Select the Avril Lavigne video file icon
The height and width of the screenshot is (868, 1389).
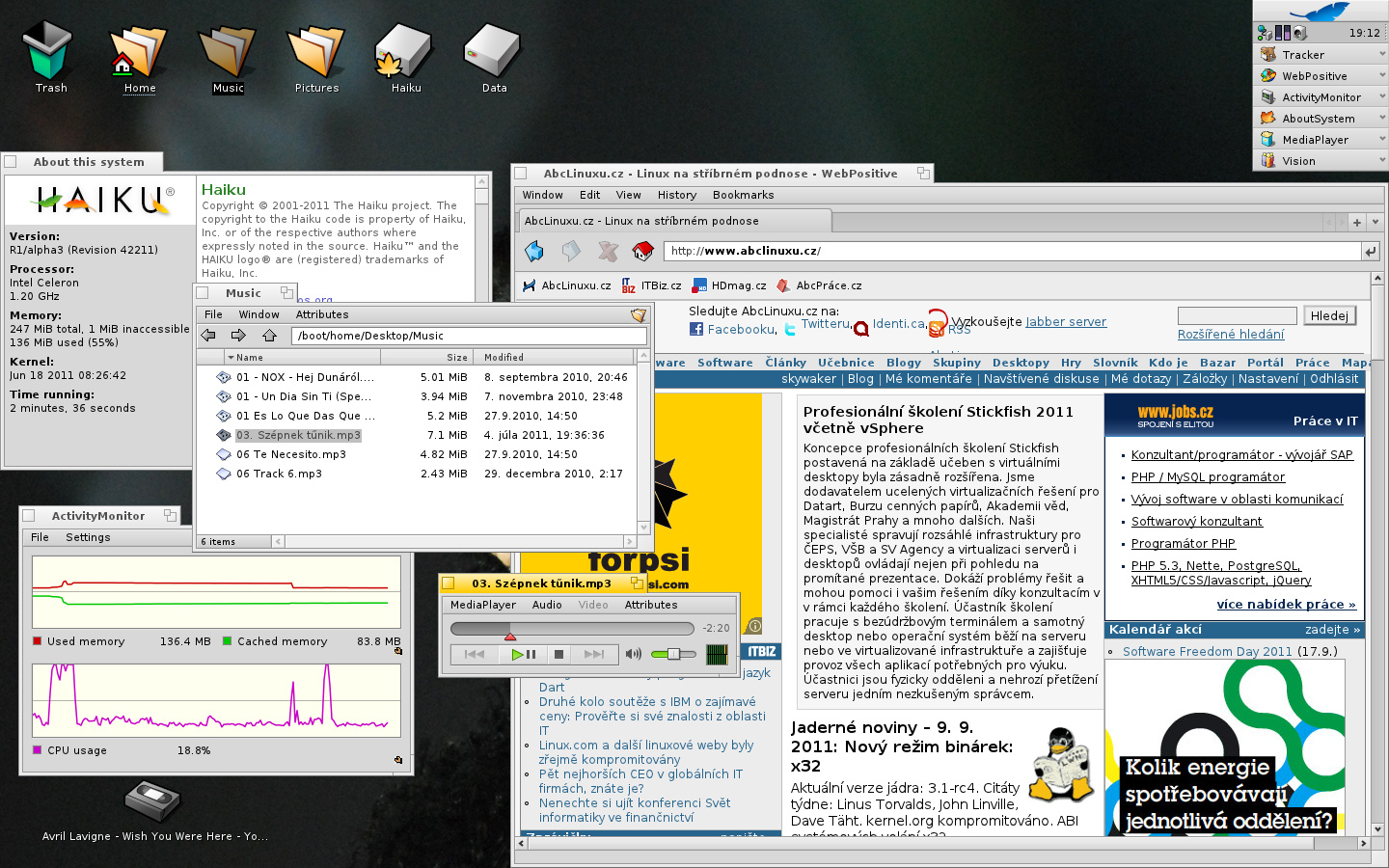(152, 801)
